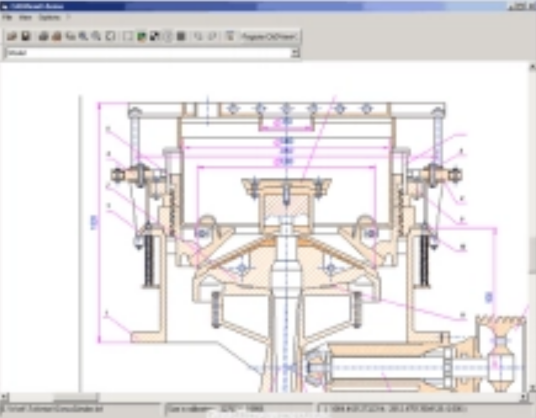Click the vertical scrollbar up arrow
Viewport: 536px width, 418px height.
tap(532, 67)
